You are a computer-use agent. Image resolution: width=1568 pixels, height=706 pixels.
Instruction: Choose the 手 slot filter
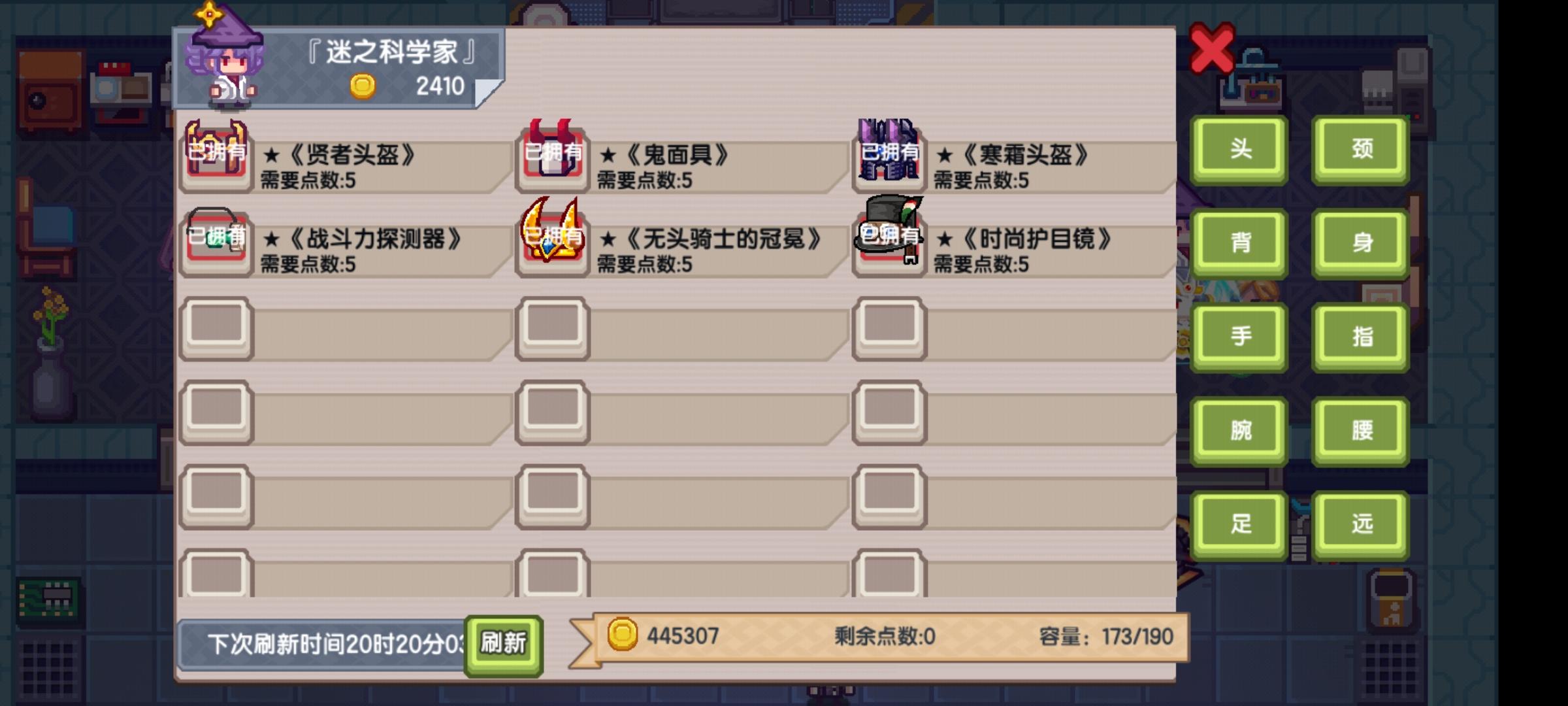(1239, 337)
